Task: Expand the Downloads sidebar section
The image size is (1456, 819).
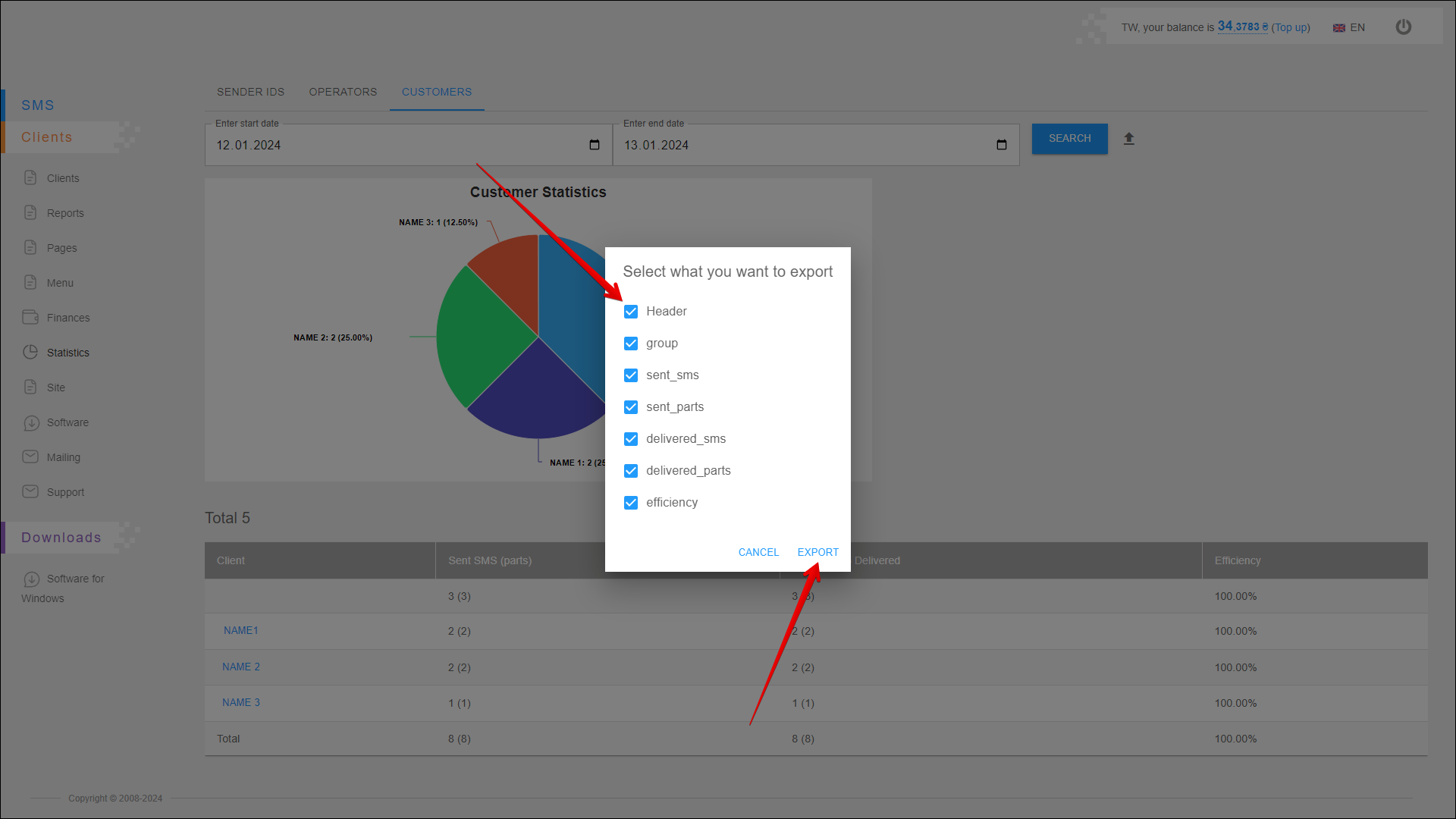Action: pyautogui.click(x=61, y=538)
